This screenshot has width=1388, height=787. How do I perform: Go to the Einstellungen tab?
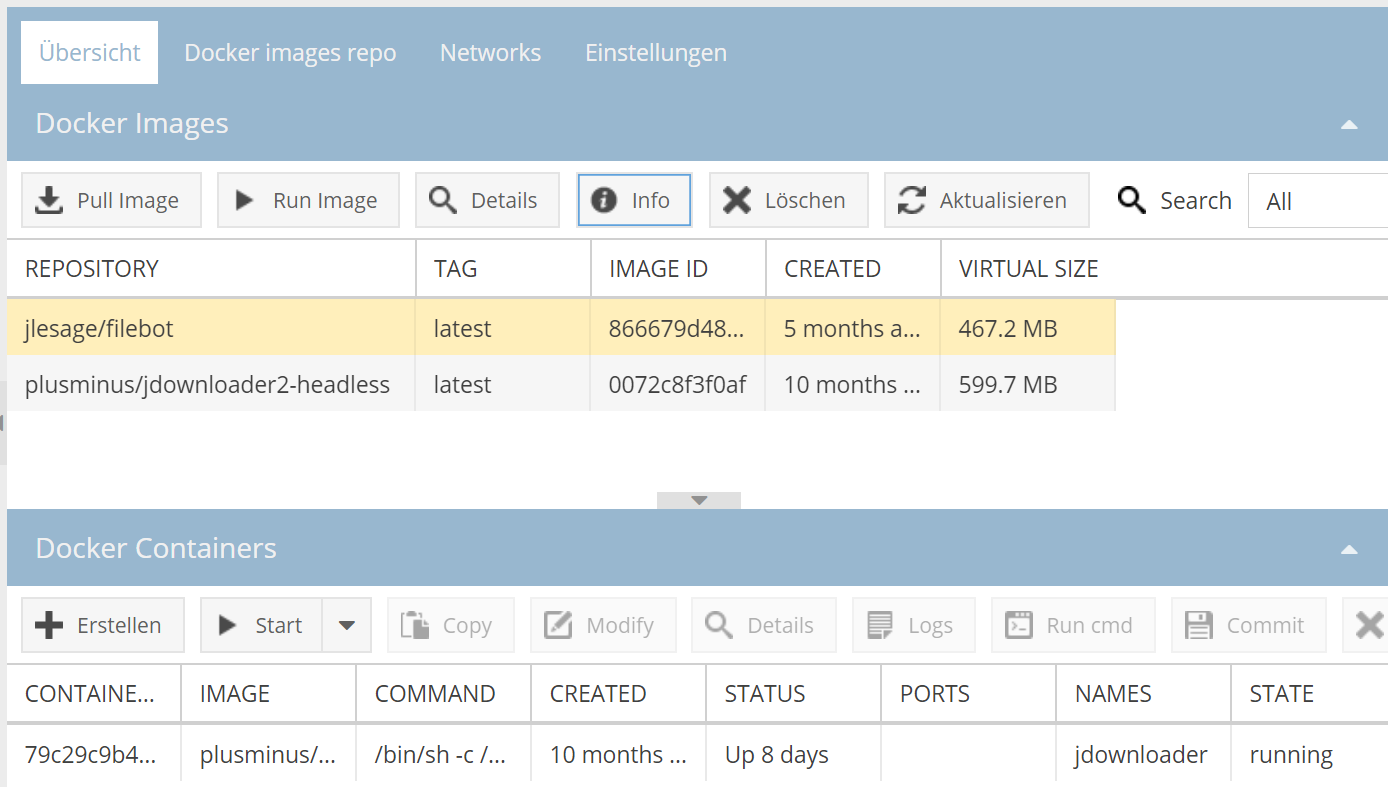pos(656,52)
